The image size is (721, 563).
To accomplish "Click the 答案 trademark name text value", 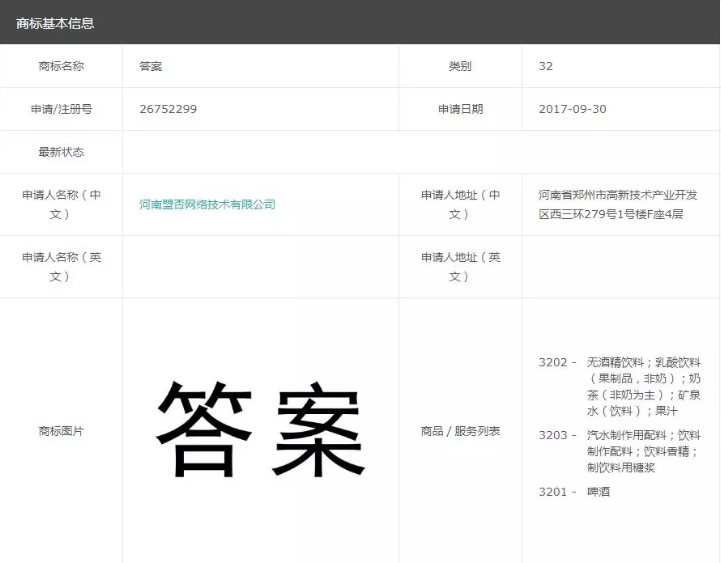I will (x=151, y=66).
